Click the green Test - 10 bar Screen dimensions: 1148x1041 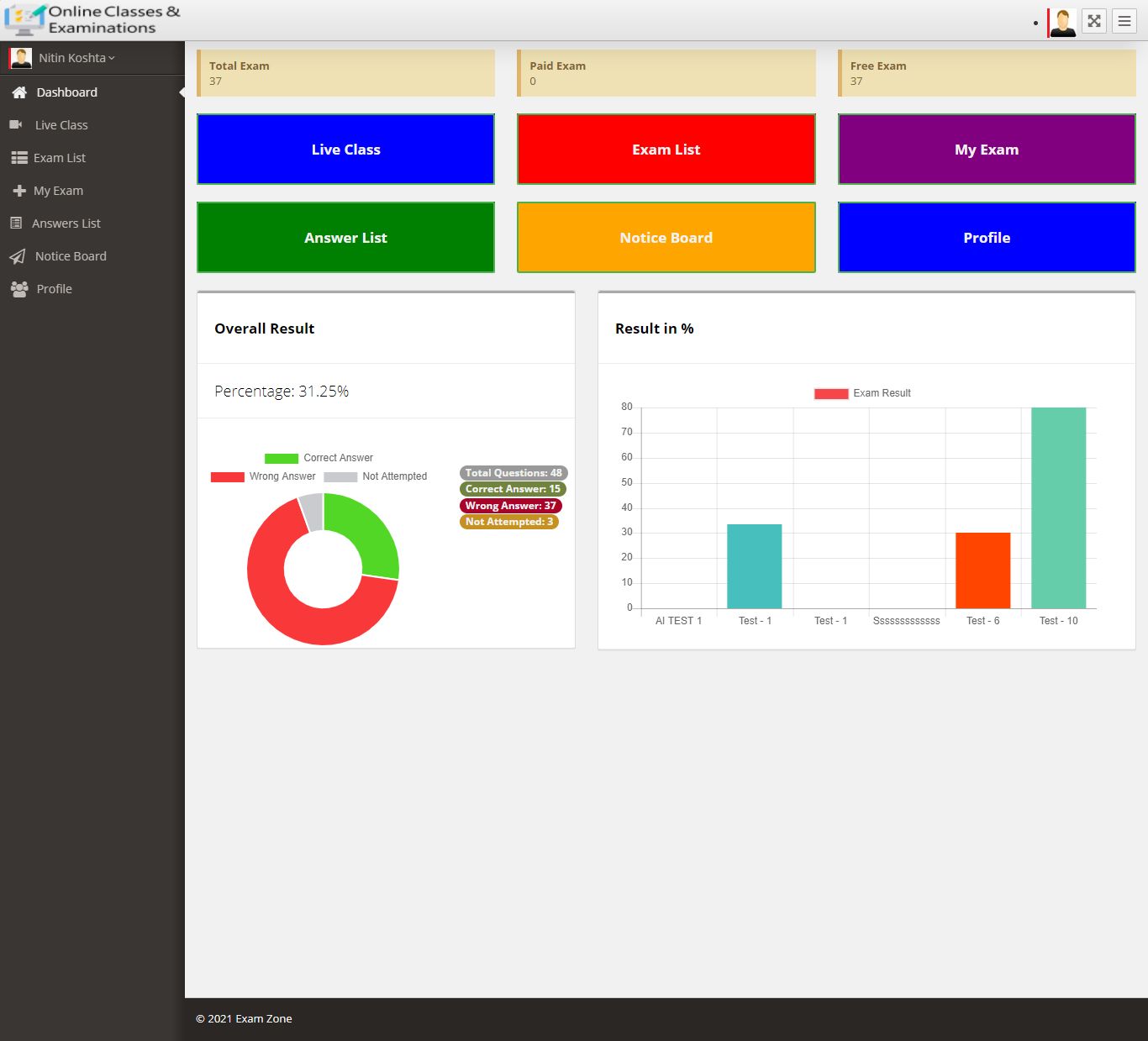click(1059, 508)
